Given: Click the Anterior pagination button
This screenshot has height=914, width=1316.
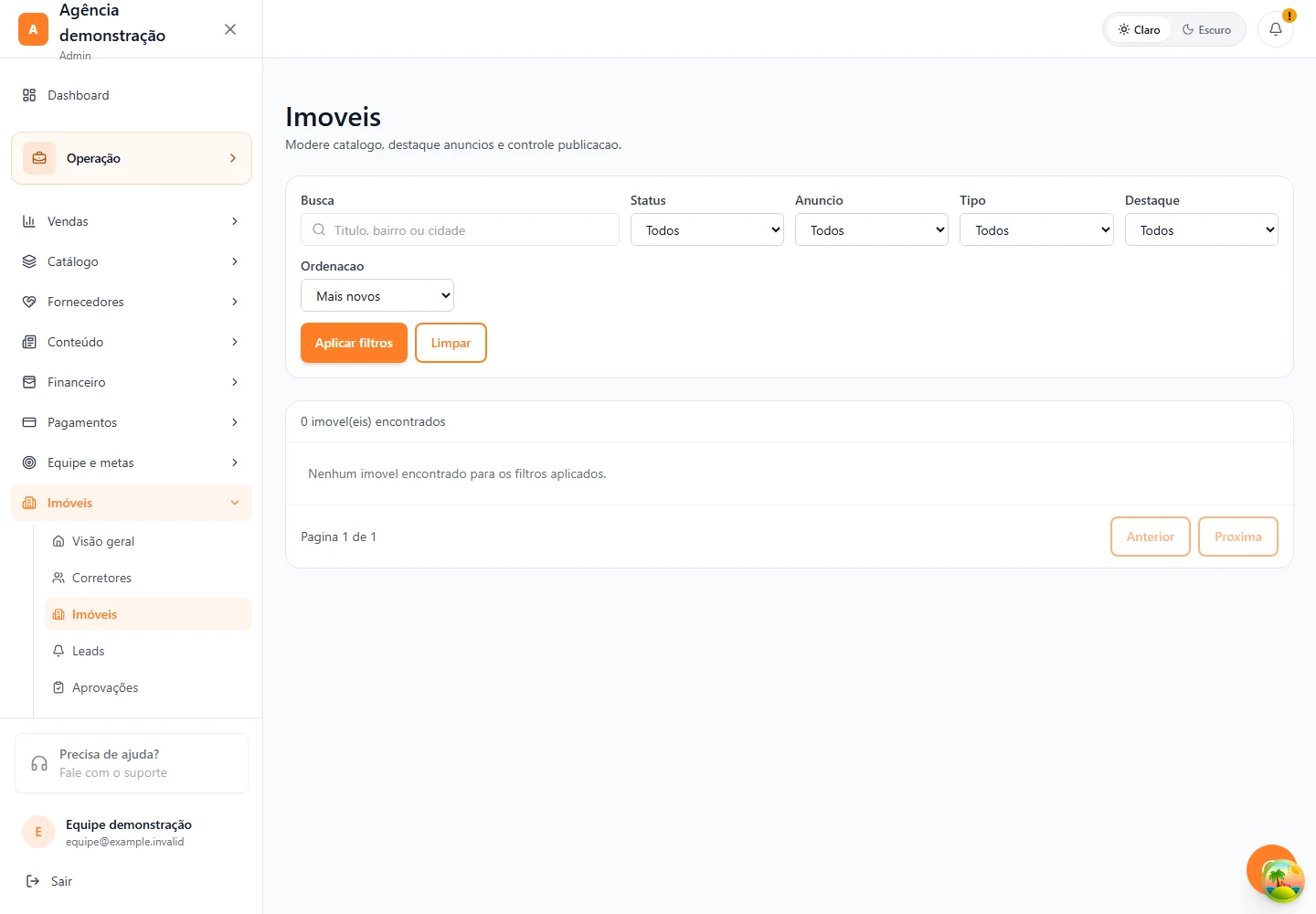Looking at the screenshot, I should coord(1150,537).
